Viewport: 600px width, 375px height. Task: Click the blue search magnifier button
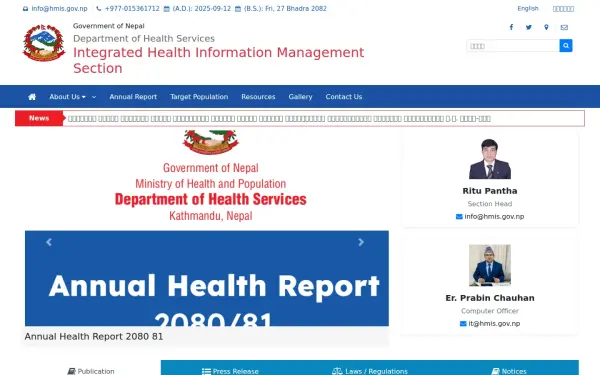tap(566, 46)
